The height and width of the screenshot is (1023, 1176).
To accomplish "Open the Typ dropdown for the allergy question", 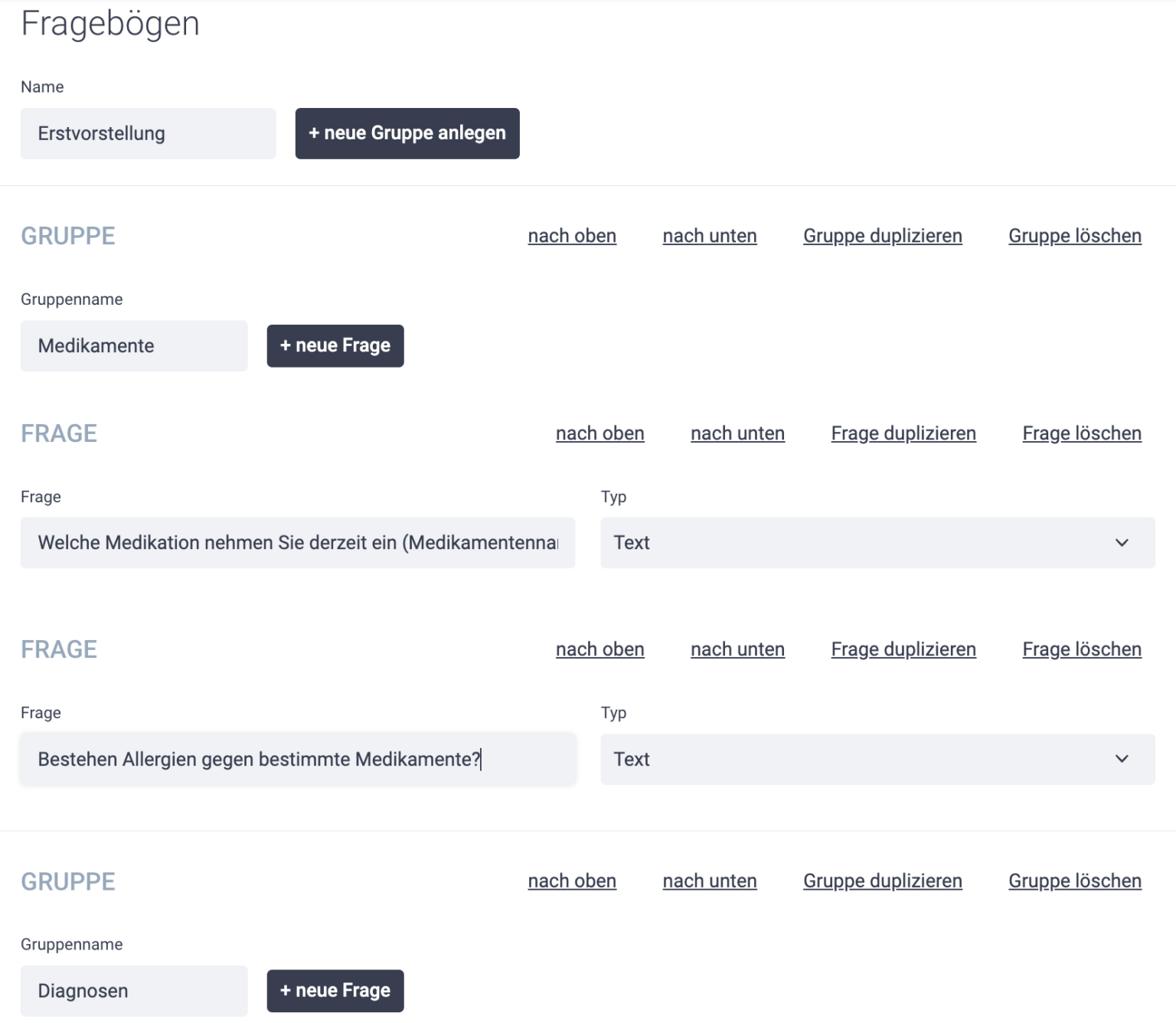I will (877, 759).
